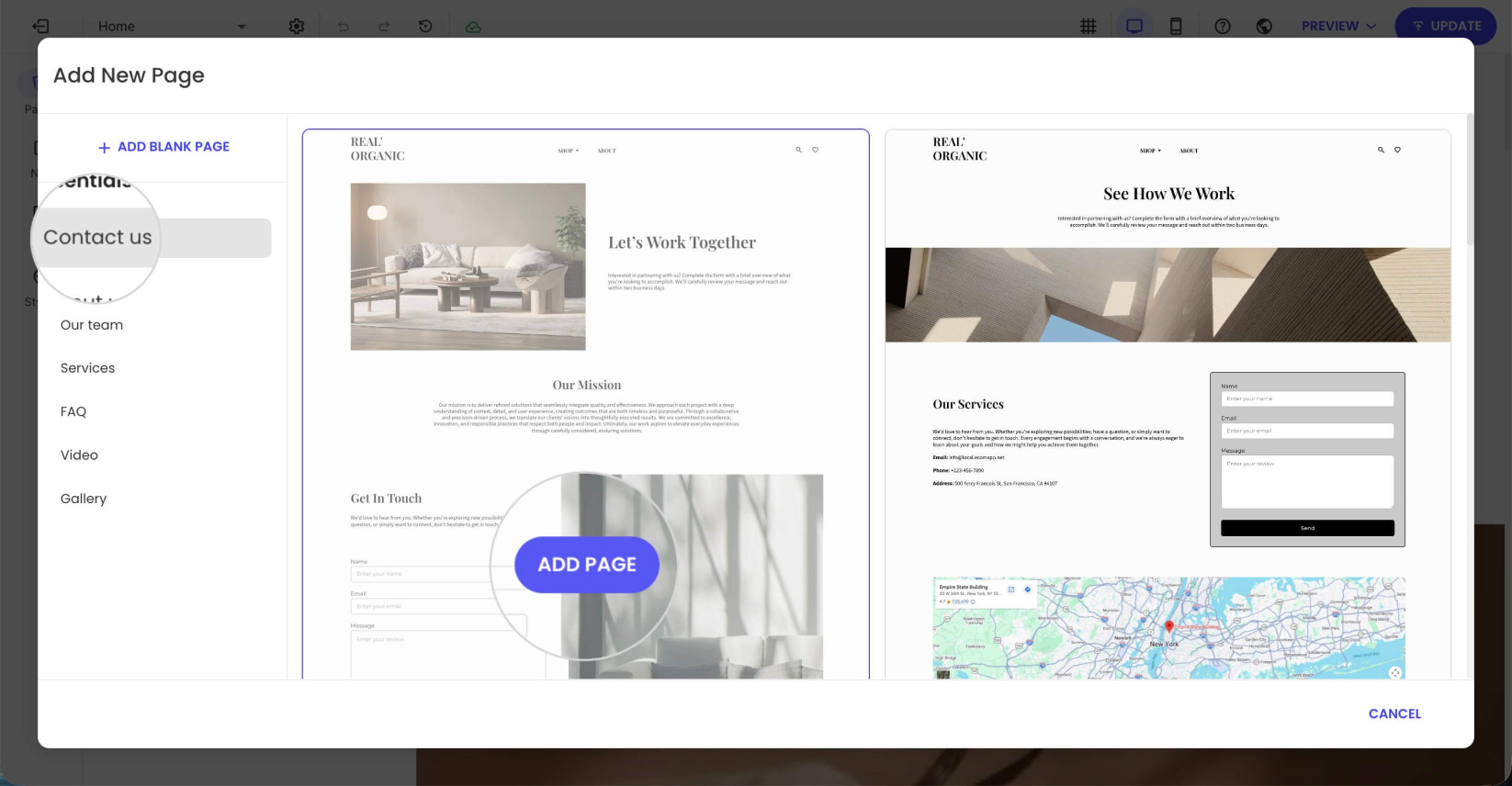Screen dimensions: 1512x786
Task: Select the Gallery category
Action: pos(84,499)
